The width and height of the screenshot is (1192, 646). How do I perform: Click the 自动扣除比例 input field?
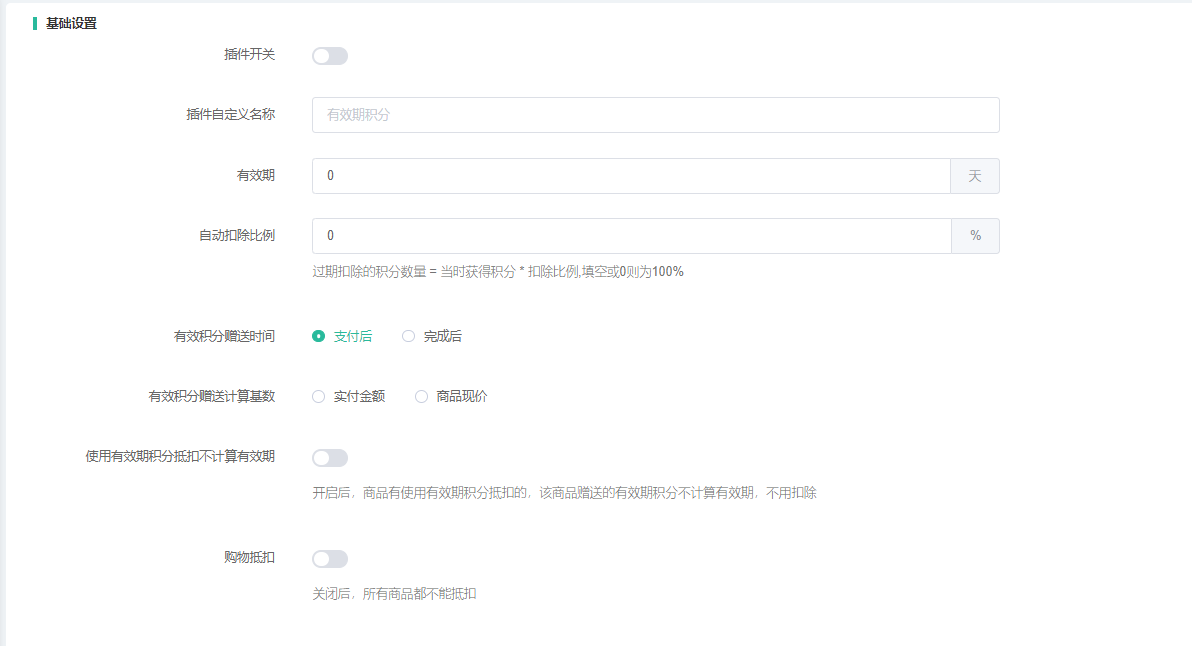click(630, 236)
